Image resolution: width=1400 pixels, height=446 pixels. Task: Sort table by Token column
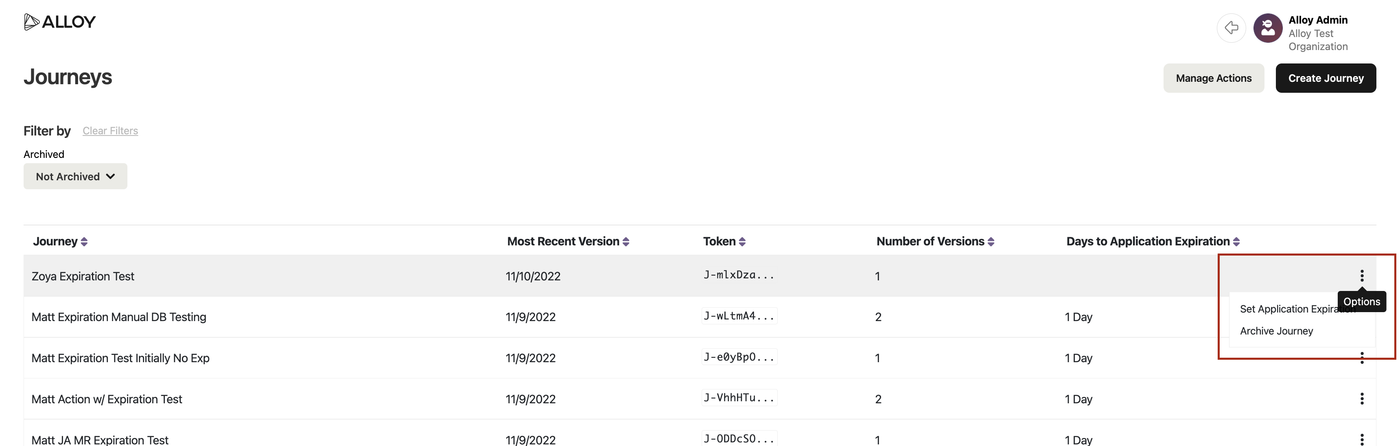click(742, 242)
